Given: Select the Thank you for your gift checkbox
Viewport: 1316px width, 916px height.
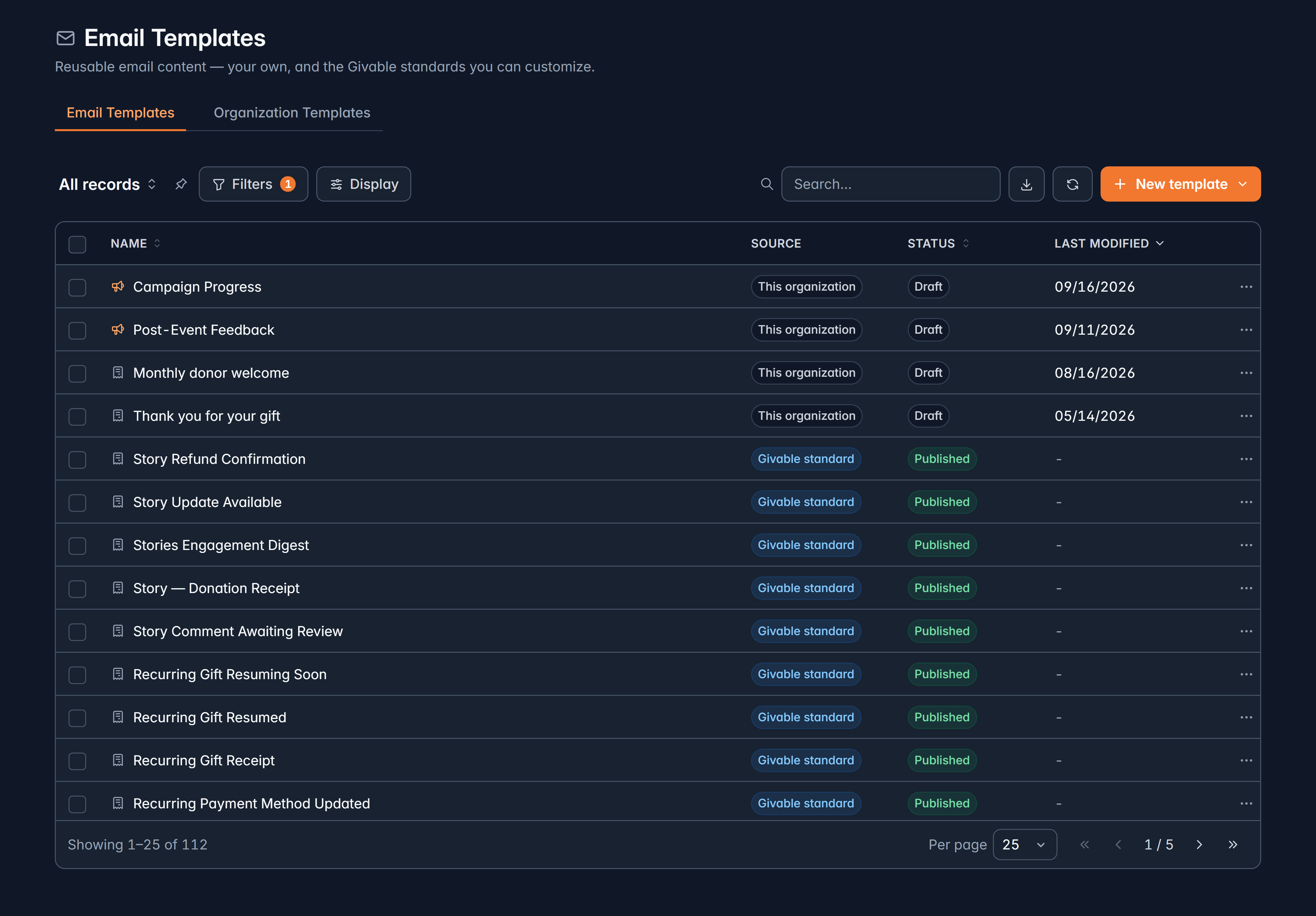Looking at the screenshot, I should 77,417.
